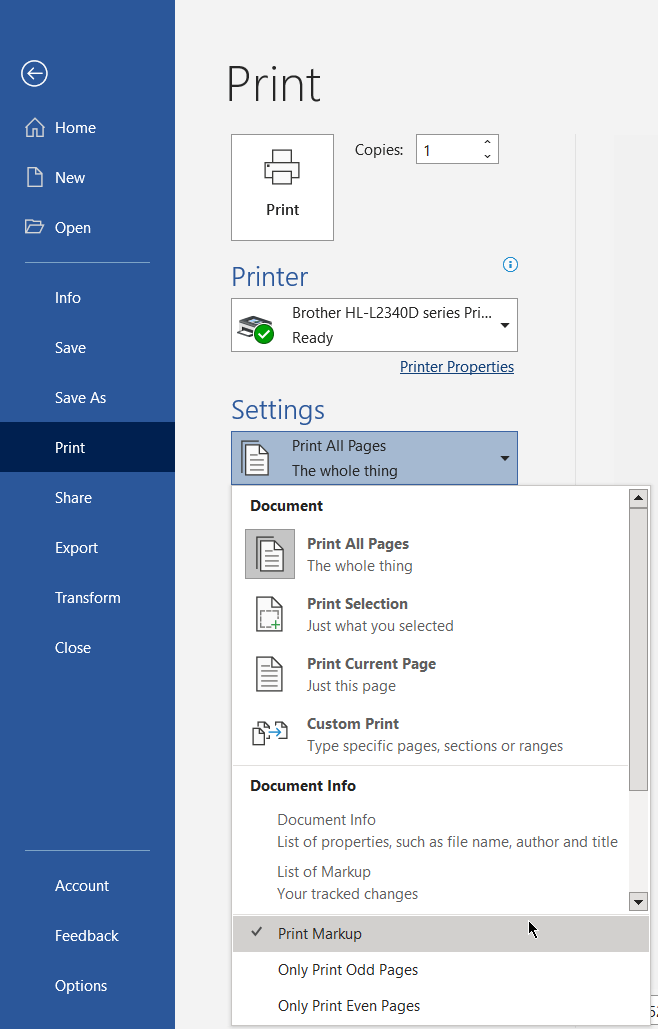Click the Custom Print option icon

click(x=270, y=733)
